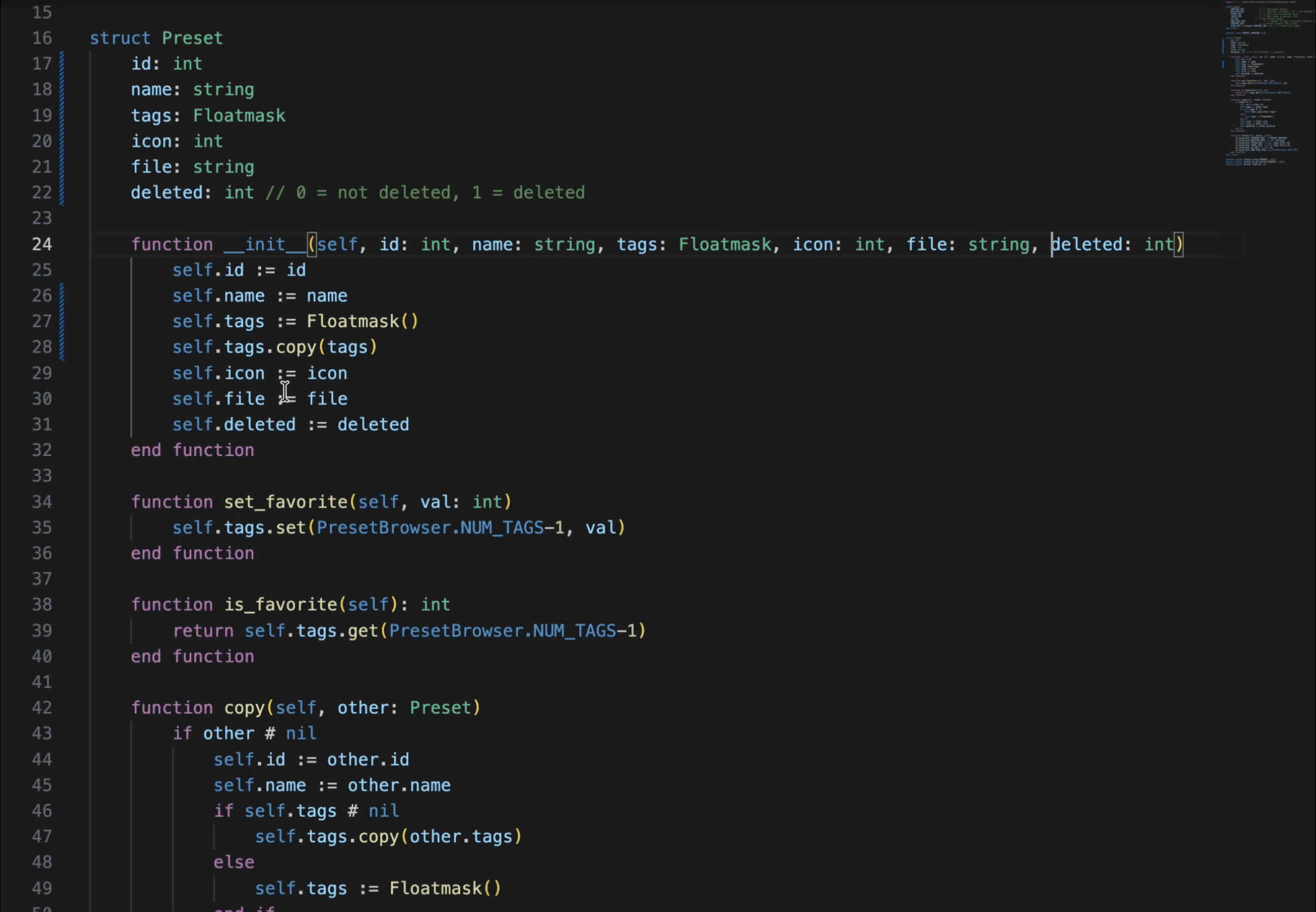1316x912 pixels.
Task: Click the 'deleted: int' parameter on line 24
Action: [x=1113, y=244]
